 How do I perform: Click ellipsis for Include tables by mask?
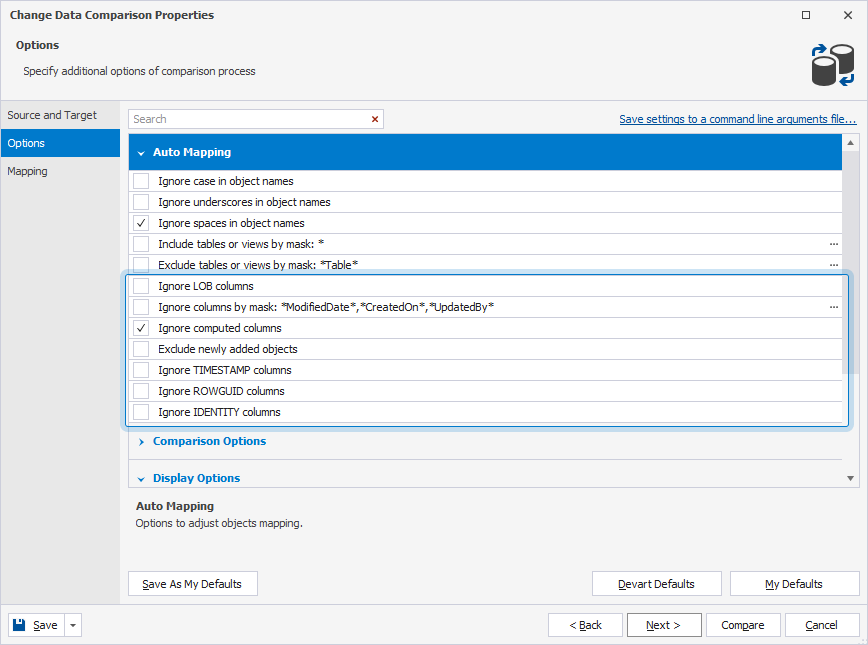coord(833,244)
